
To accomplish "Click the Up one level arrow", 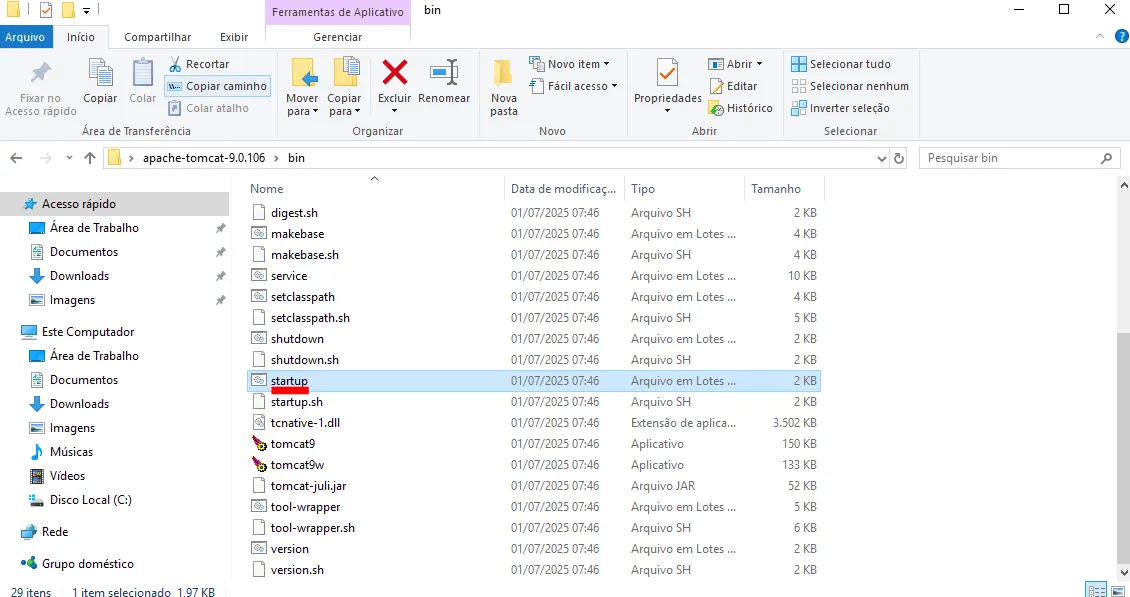I will (x=89, y=158).
